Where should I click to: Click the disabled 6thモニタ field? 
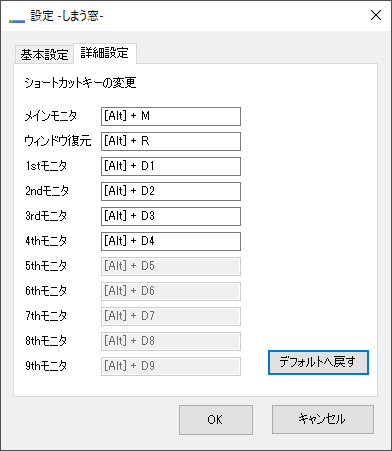click(171, 291)
